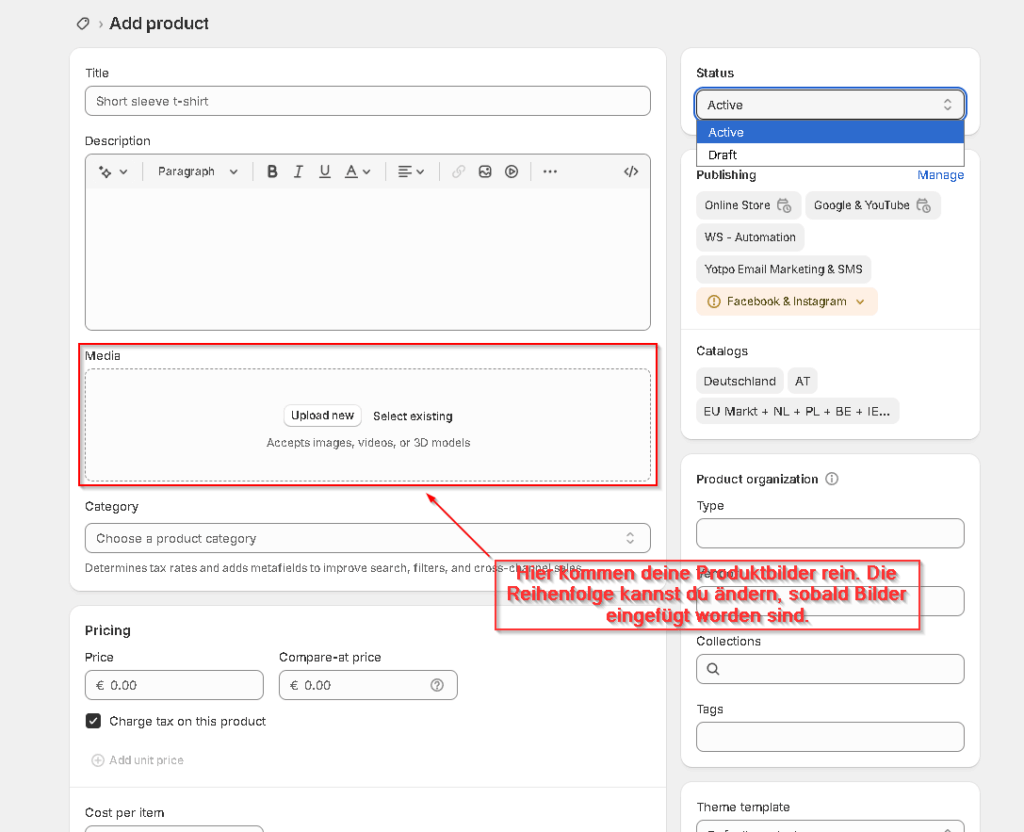Image resolution: width=1024 pixels, height=832 pixels.
Task: Click the AT catalog chip
Action: click(x=803, y=381)
